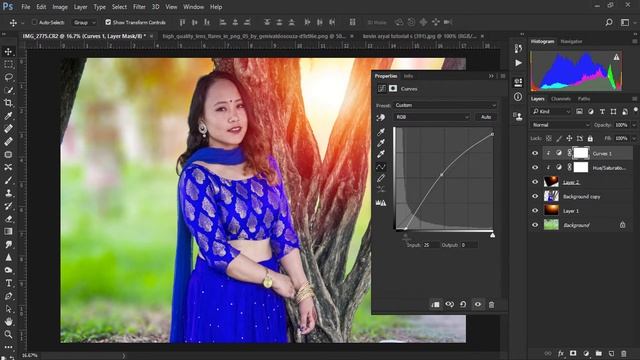Image resolution: width=640 pixels, height=360 pixels.
Task: Click the white point slider under curve
Action: pos(493,235)
